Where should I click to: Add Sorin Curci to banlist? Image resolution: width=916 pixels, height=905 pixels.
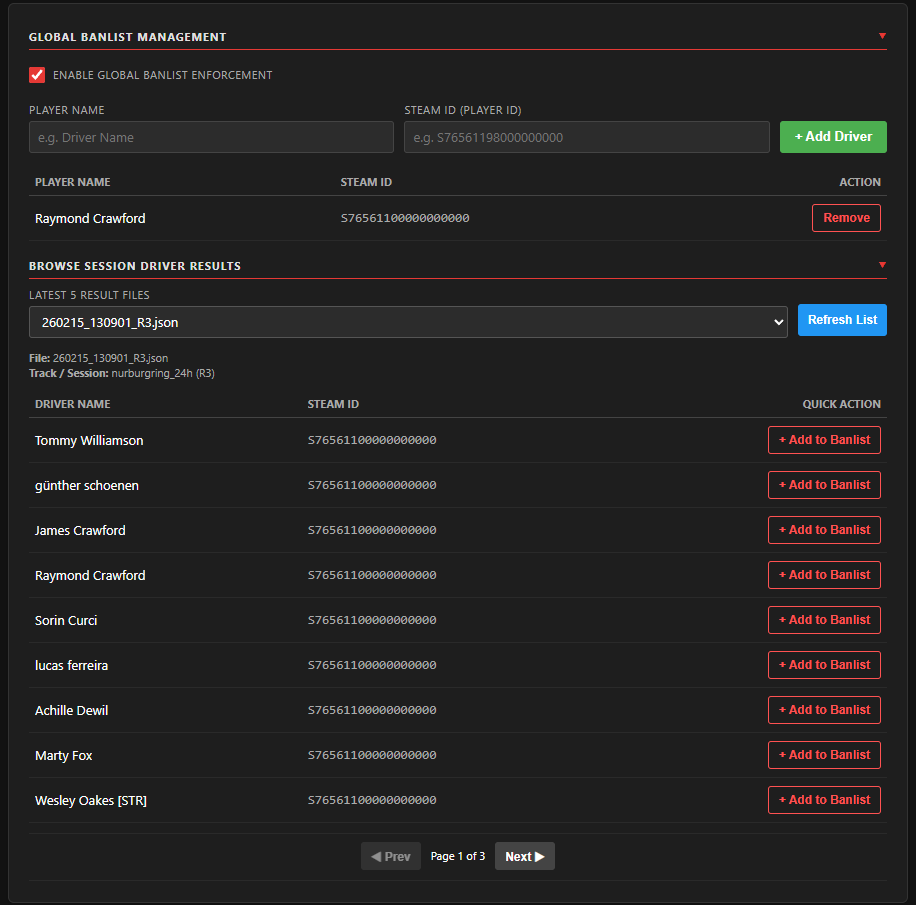[x=824, y=620]
